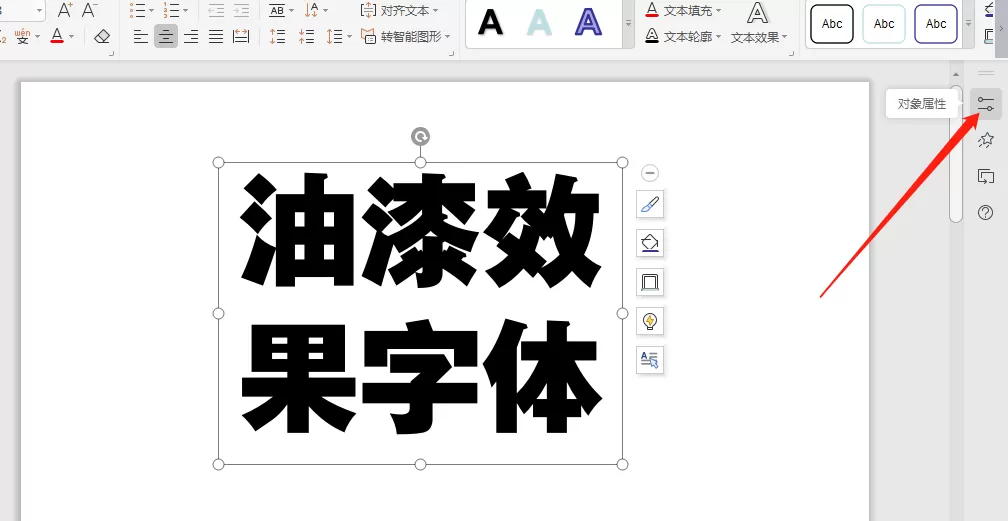Open the 文本轮廓 menu
This screenshot has height=521, width=1008.
click(683, 37)
